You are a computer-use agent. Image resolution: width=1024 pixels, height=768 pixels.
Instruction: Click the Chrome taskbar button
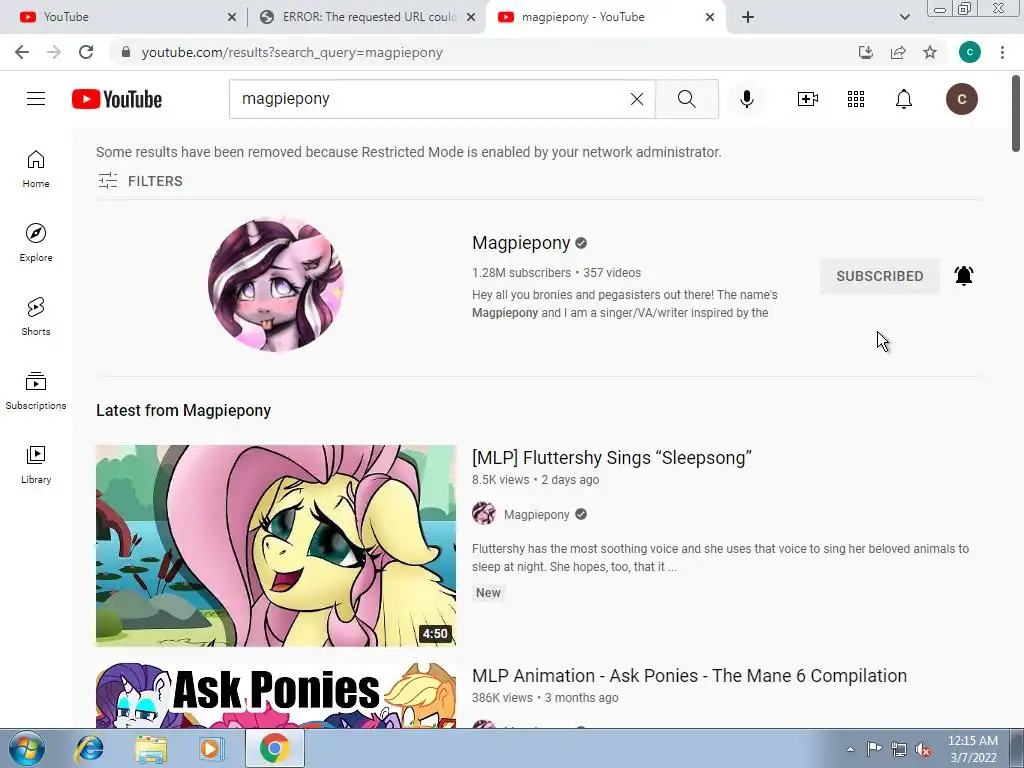tap(275, 748)
